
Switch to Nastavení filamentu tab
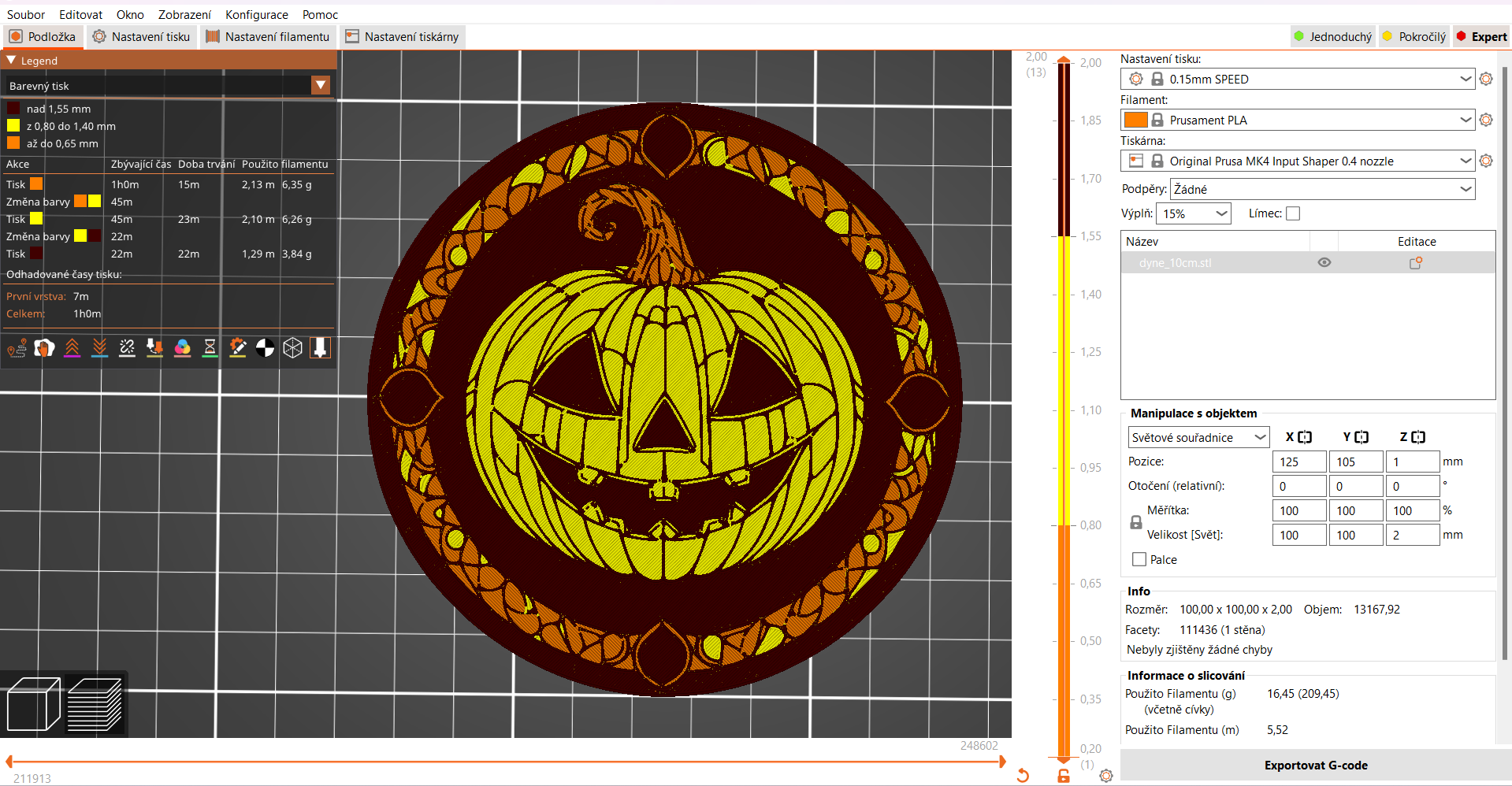coord(268,36)
